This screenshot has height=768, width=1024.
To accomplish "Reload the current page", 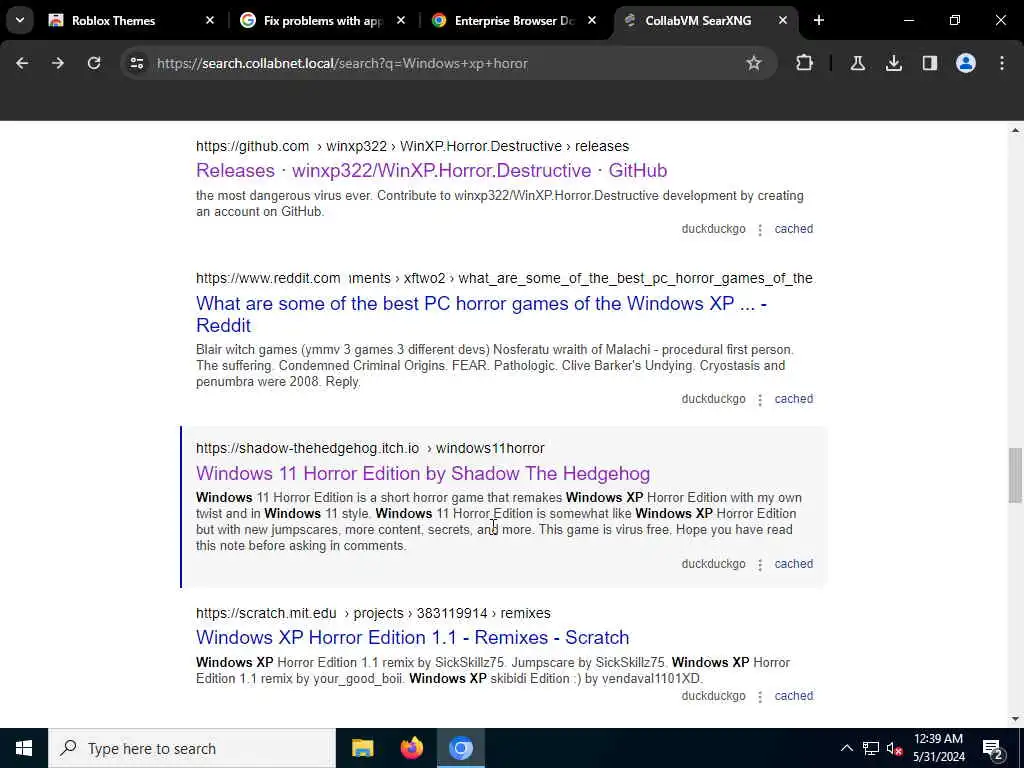I will click(94, 63).
